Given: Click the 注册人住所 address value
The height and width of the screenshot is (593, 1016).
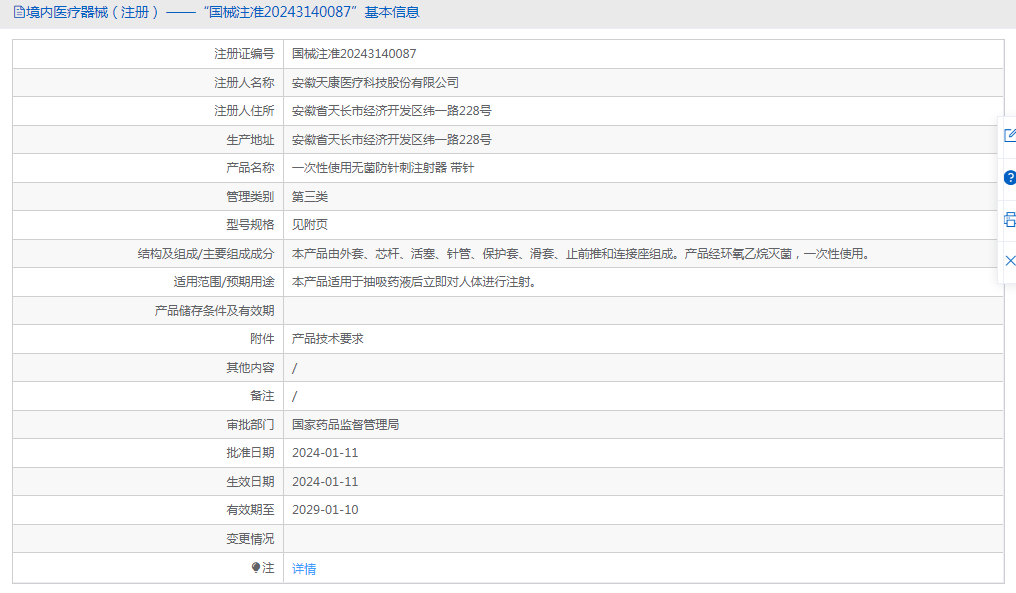Looking at the screenshot, I should [391, 111].
